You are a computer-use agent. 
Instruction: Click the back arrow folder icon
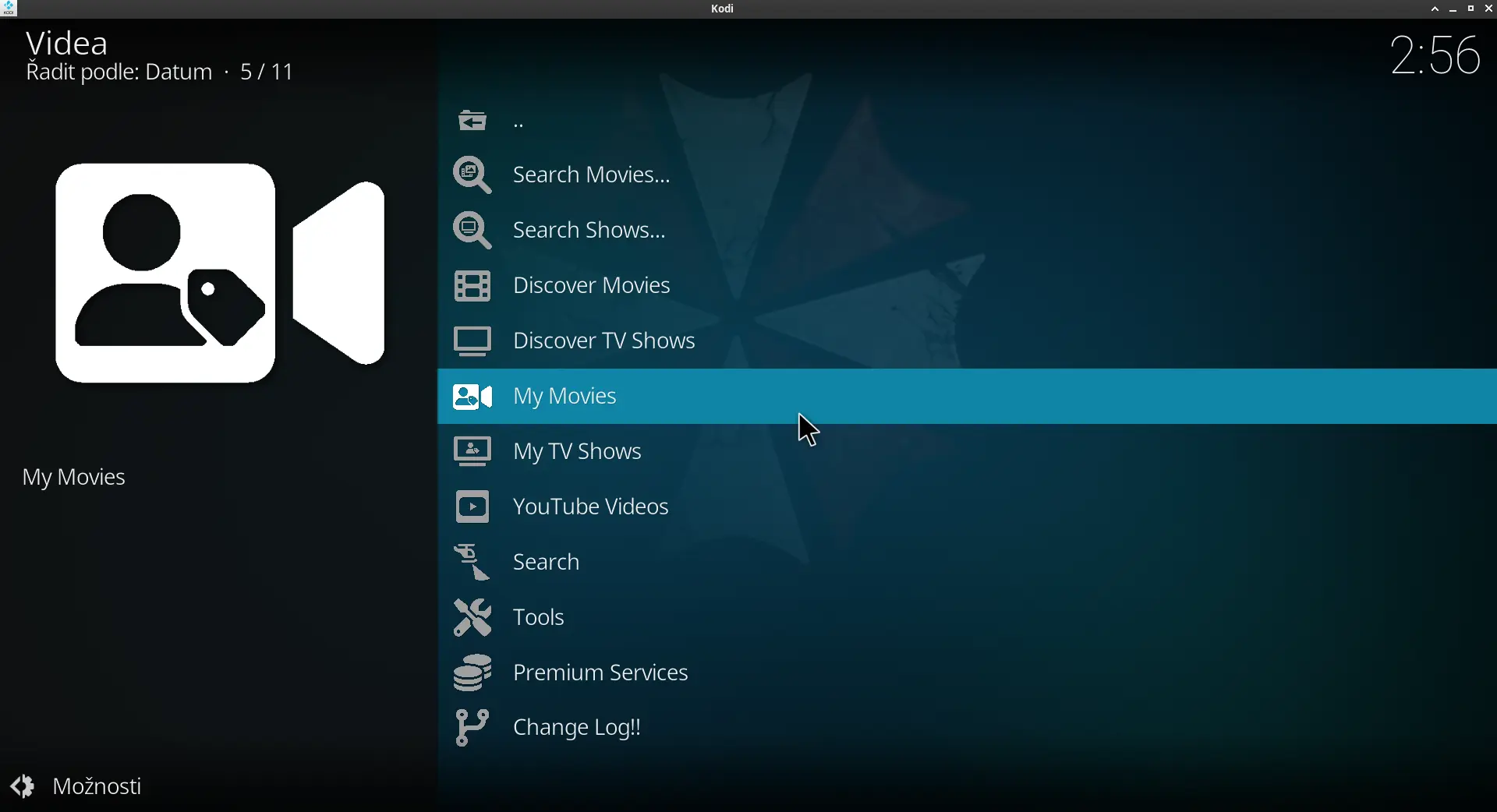pyautogui.click(x=472, y=121)
